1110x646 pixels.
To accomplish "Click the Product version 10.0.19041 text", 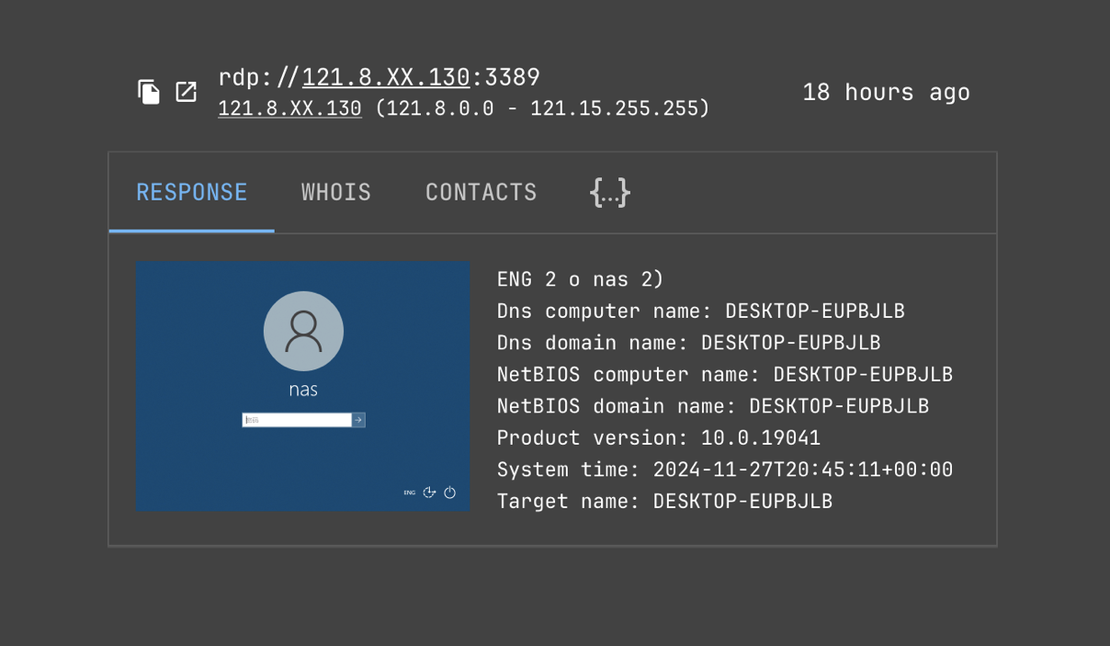I will (x=660, y=437).
